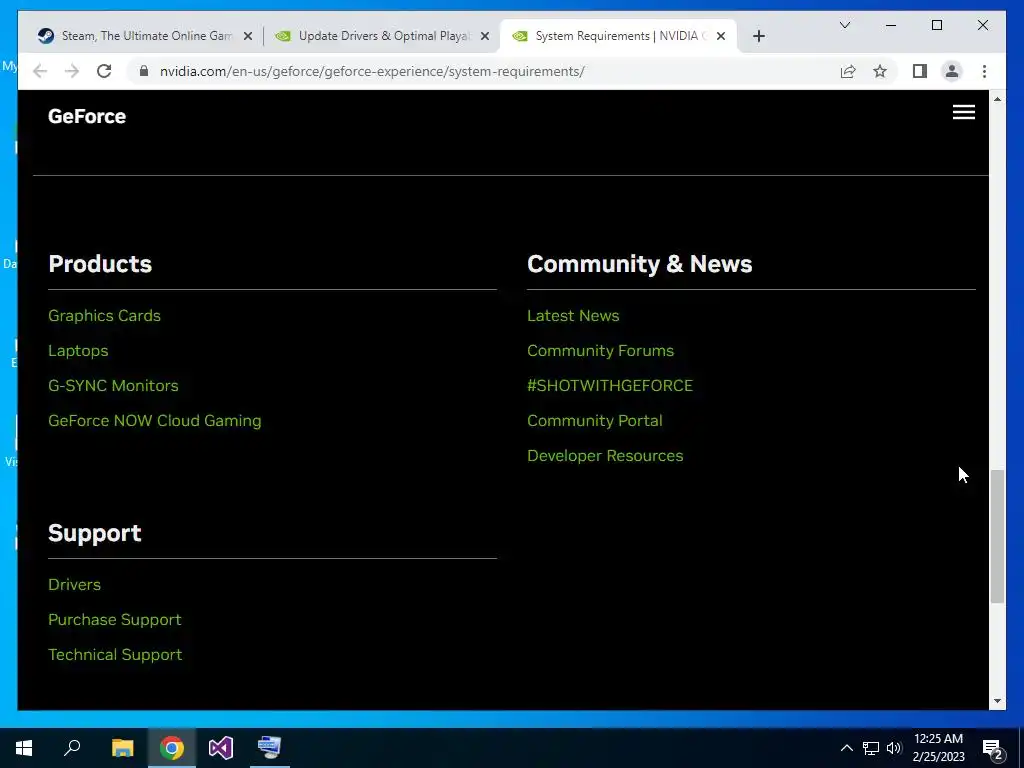The image size is (1024, 768).
Task: Open Purchase Support link
Action: pos(115,620)
